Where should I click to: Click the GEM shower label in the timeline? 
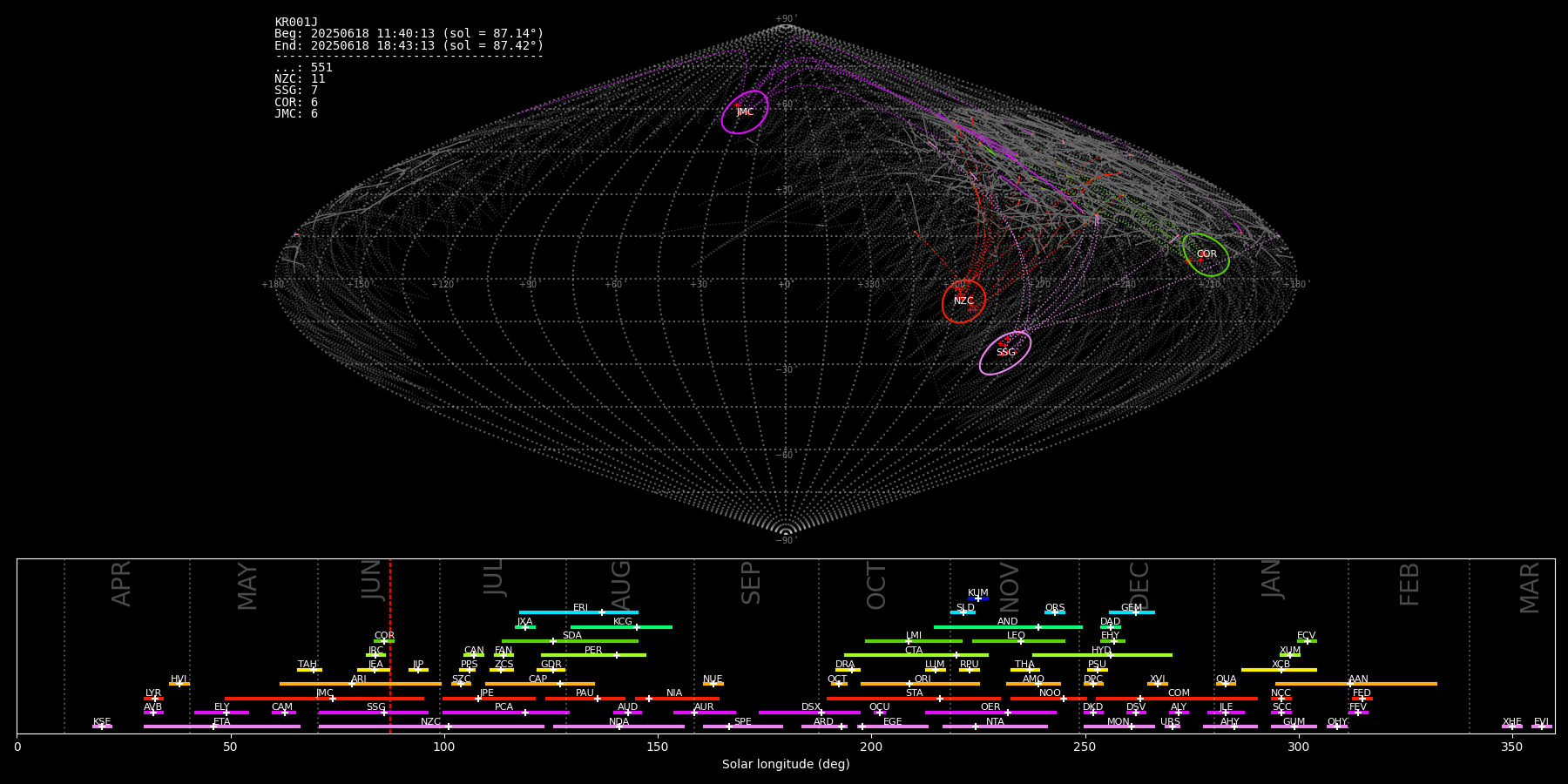(x=1132, y=608)
